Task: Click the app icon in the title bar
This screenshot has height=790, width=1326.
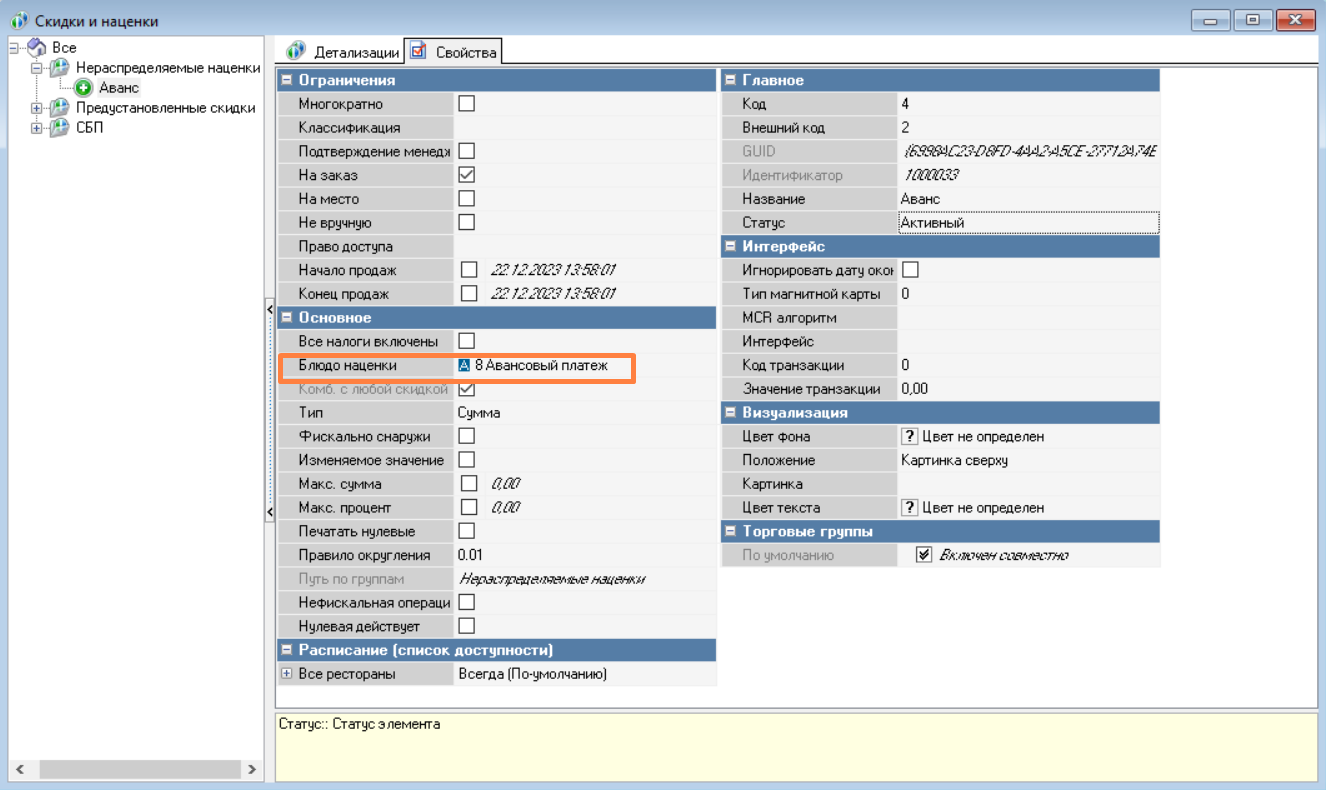Action: (x=19, y=21)
